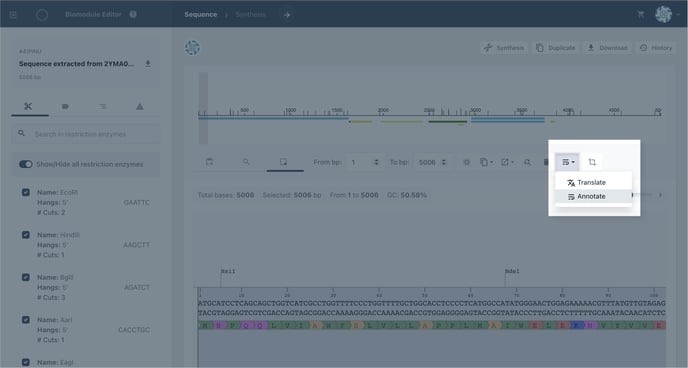The image size is (688, 368).
Task: Open the export options dropdown
Action: click(507, 162)
